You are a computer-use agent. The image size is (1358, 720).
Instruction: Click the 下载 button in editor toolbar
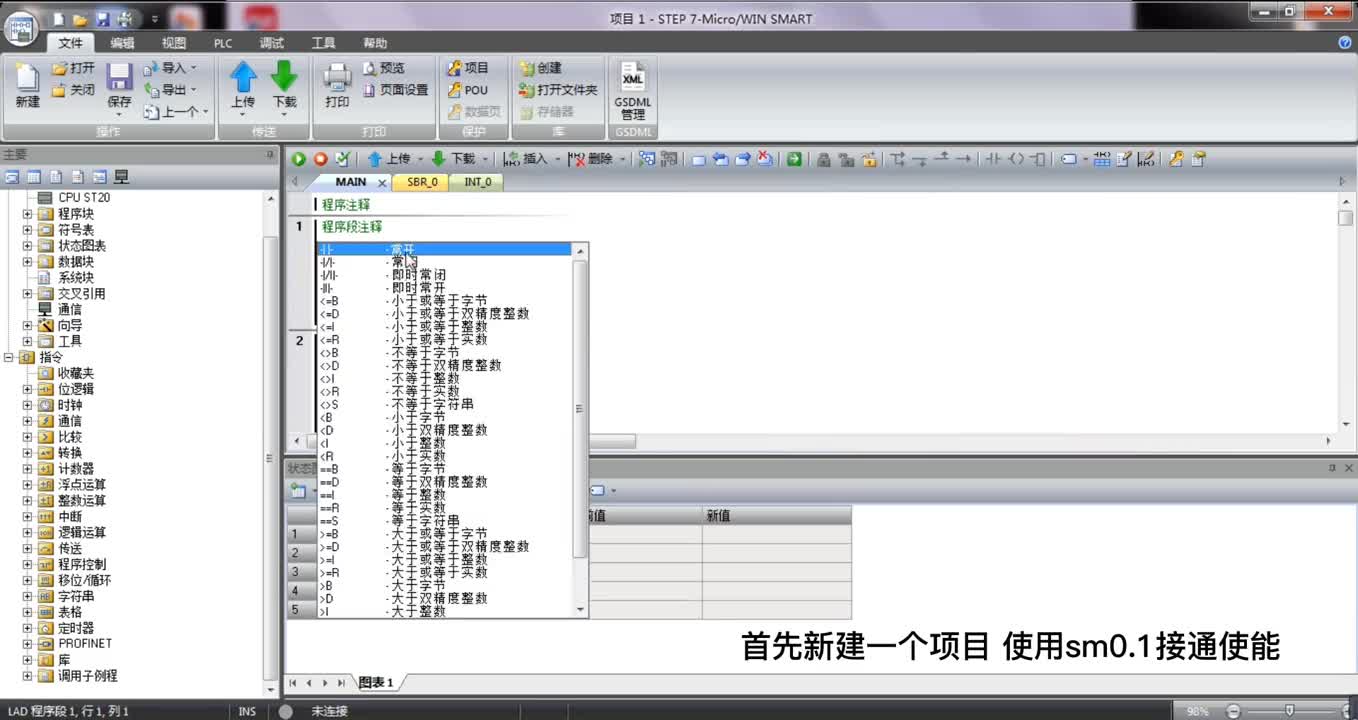454,159
